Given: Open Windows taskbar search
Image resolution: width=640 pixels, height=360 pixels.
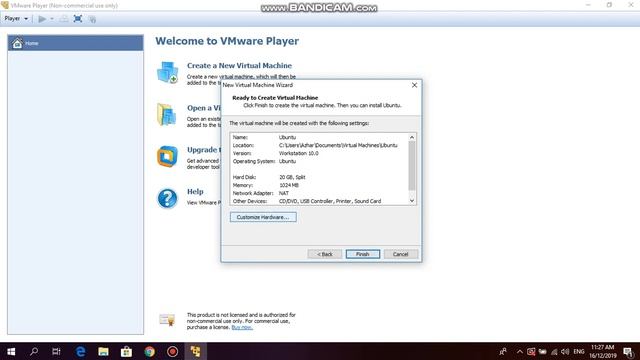Looking at the screenshot, I should tap(34, 351).
